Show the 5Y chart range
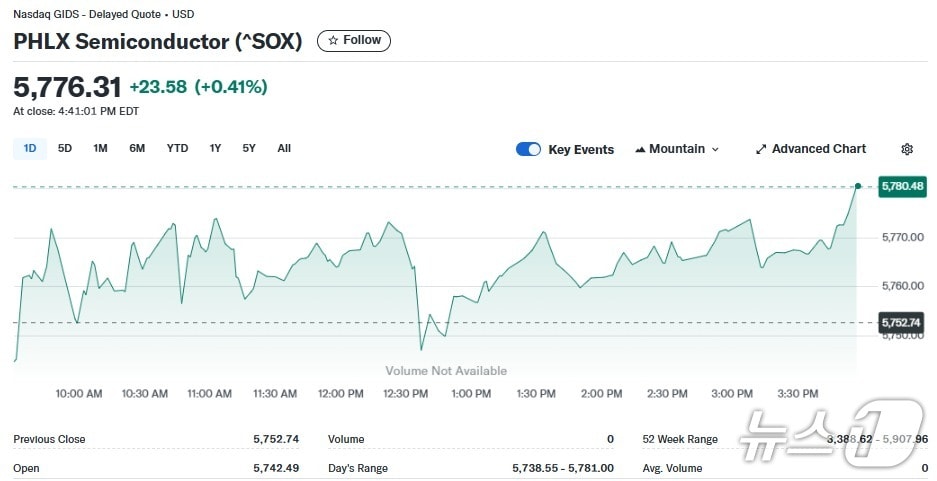This screenshot has width=937, height=481. pyautogui.click(x=249, y=148)
